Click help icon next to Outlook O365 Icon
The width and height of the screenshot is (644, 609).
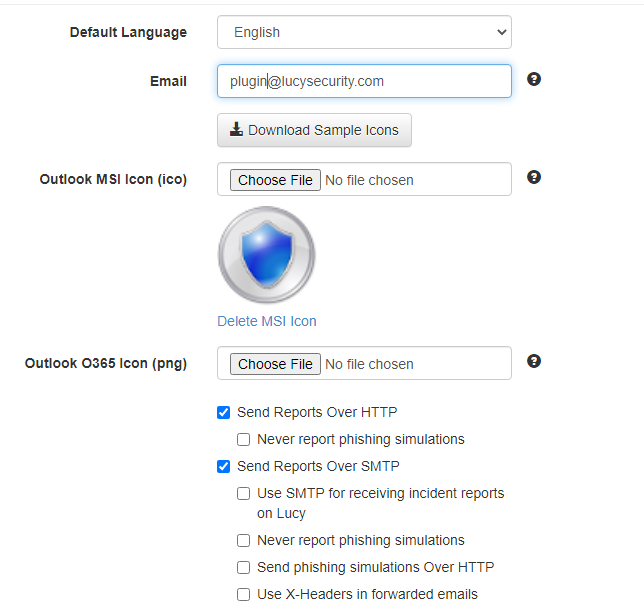pyautogui.click(x=534, y=361)
